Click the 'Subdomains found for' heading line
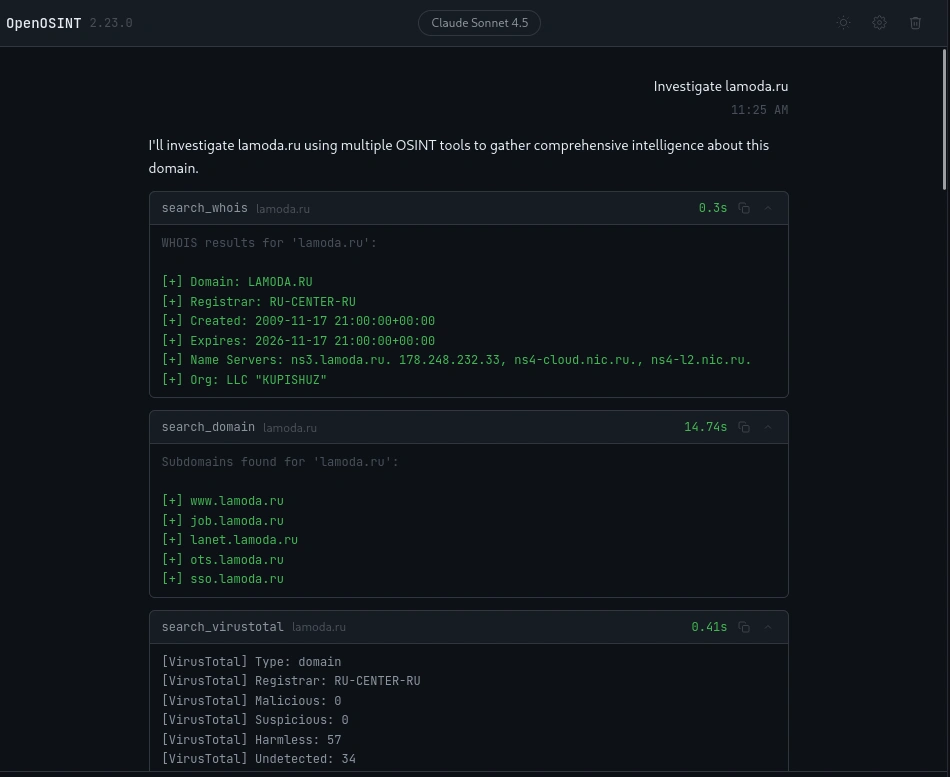 tap(280, 462)
